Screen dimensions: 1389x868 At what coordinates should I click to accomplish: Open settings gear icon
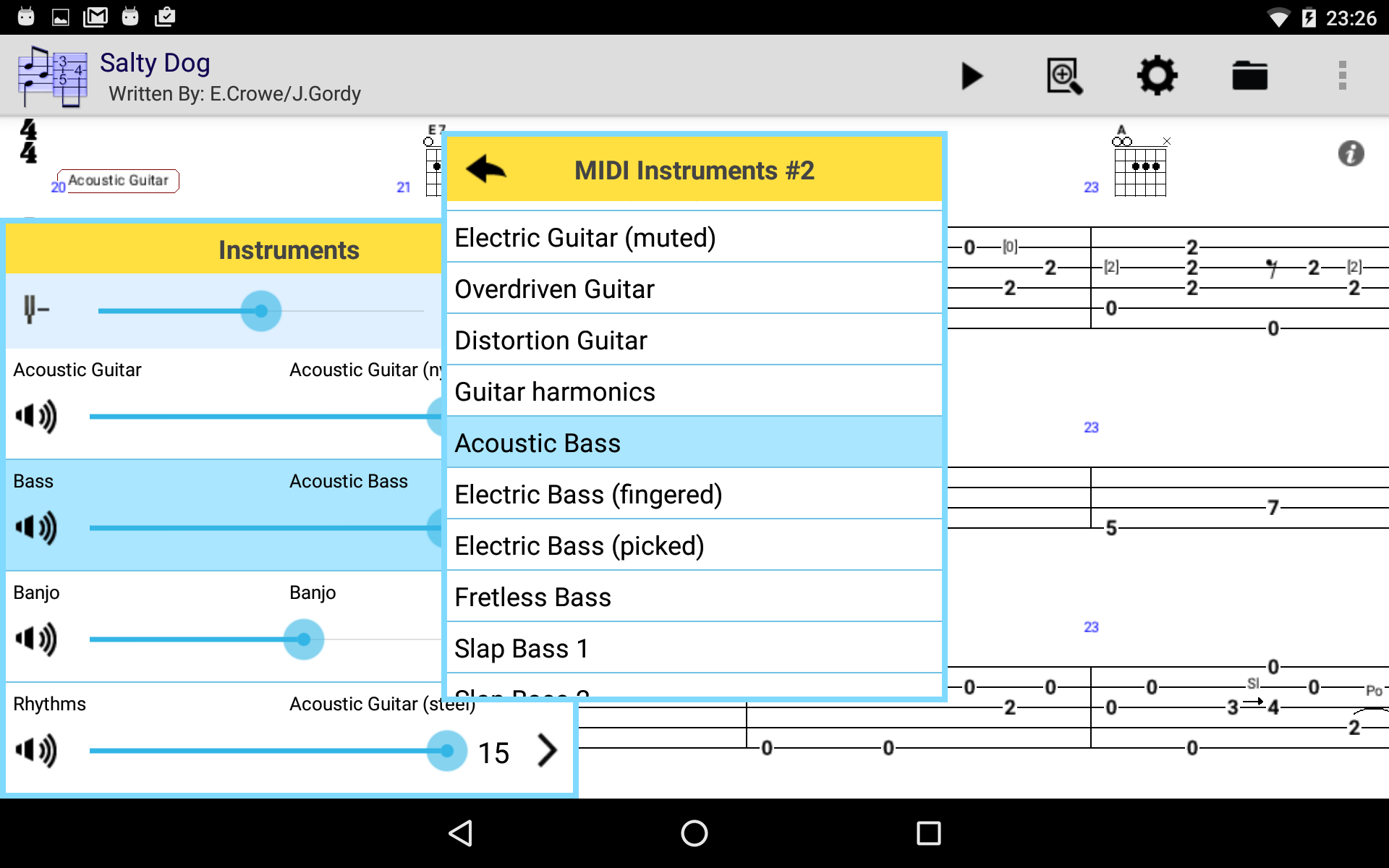[1157, 76]
